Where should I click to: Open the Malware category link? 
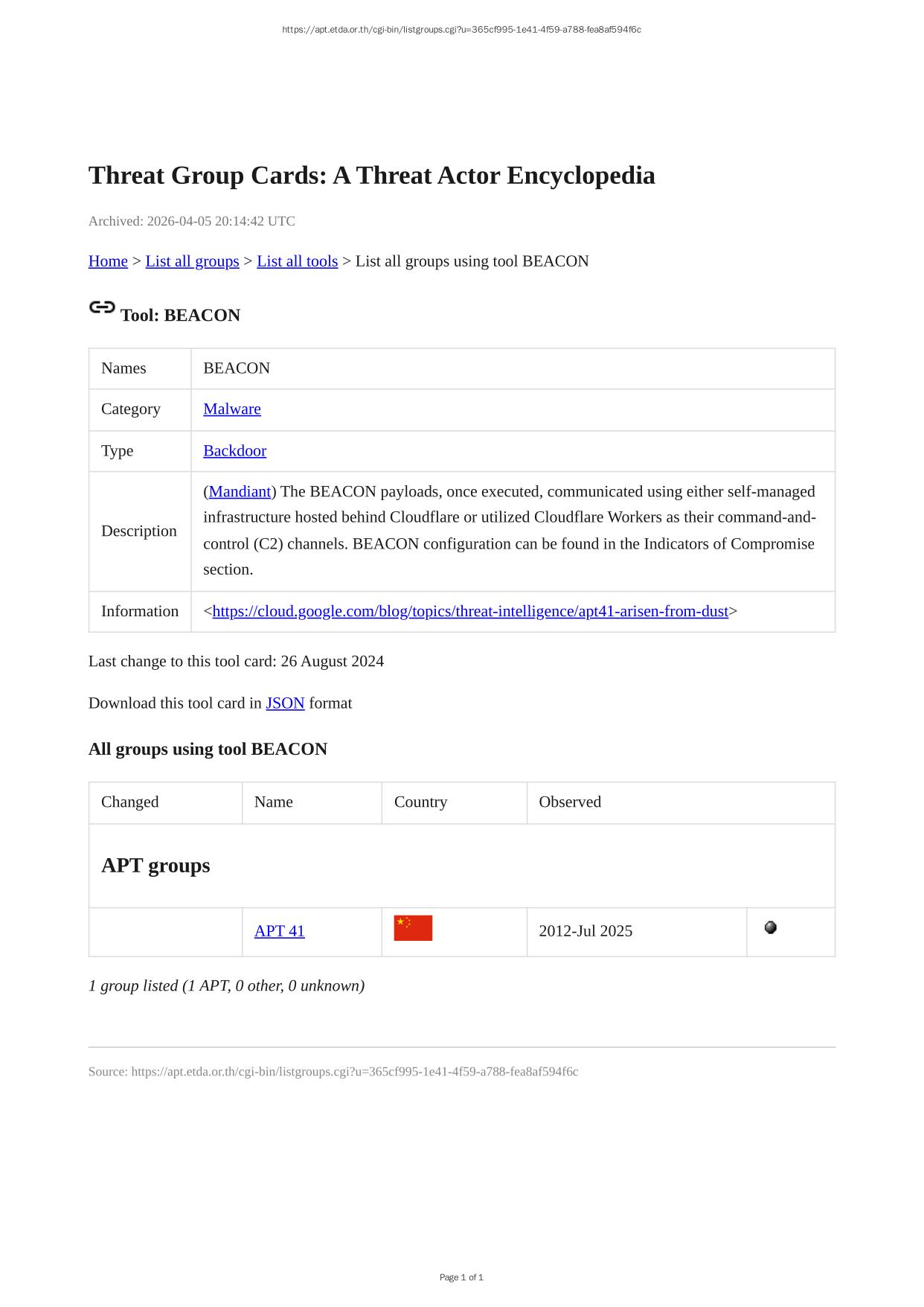tap(231, 409)
